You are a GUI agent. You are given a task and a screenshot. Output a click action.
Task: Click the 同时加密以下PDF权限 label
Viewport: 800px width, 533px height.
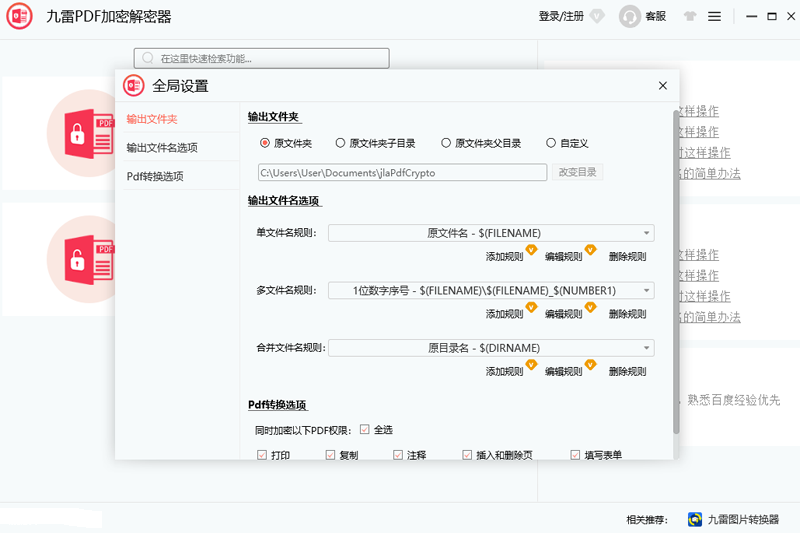[x=303, y=430]
